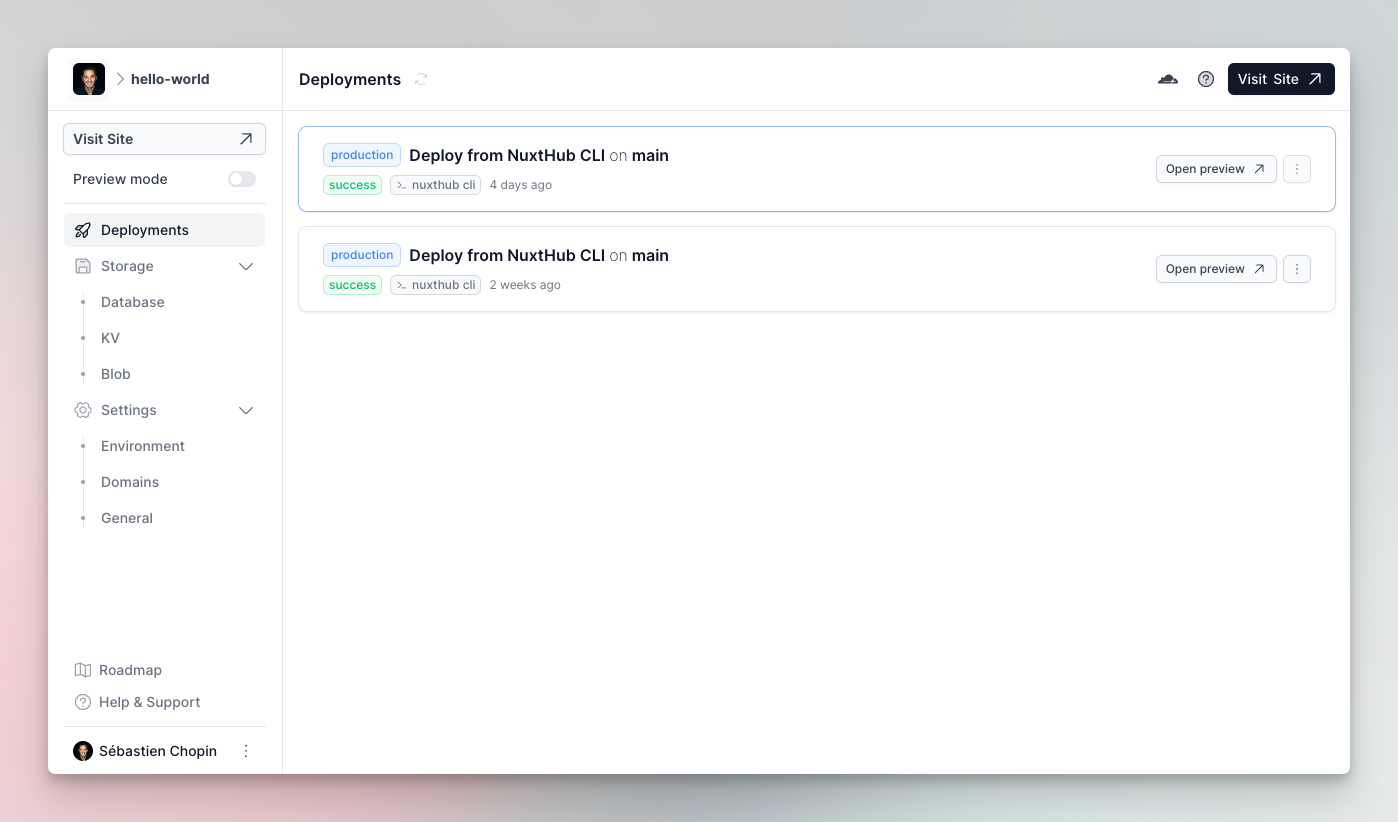Collapse the Storage section
The height and width of the screenshot is (822, 1398).
(246, 266)
